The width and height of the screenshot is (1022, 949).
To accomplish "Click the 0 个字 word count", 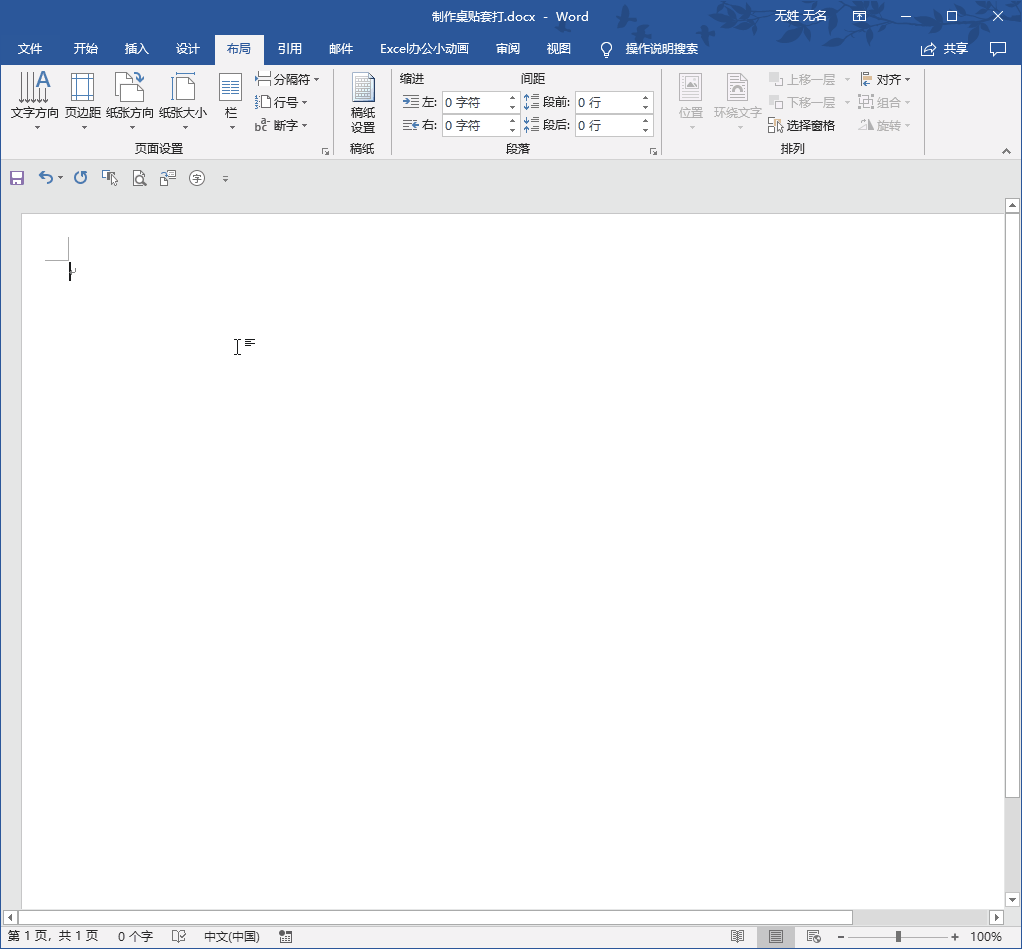I will [135, 937].
